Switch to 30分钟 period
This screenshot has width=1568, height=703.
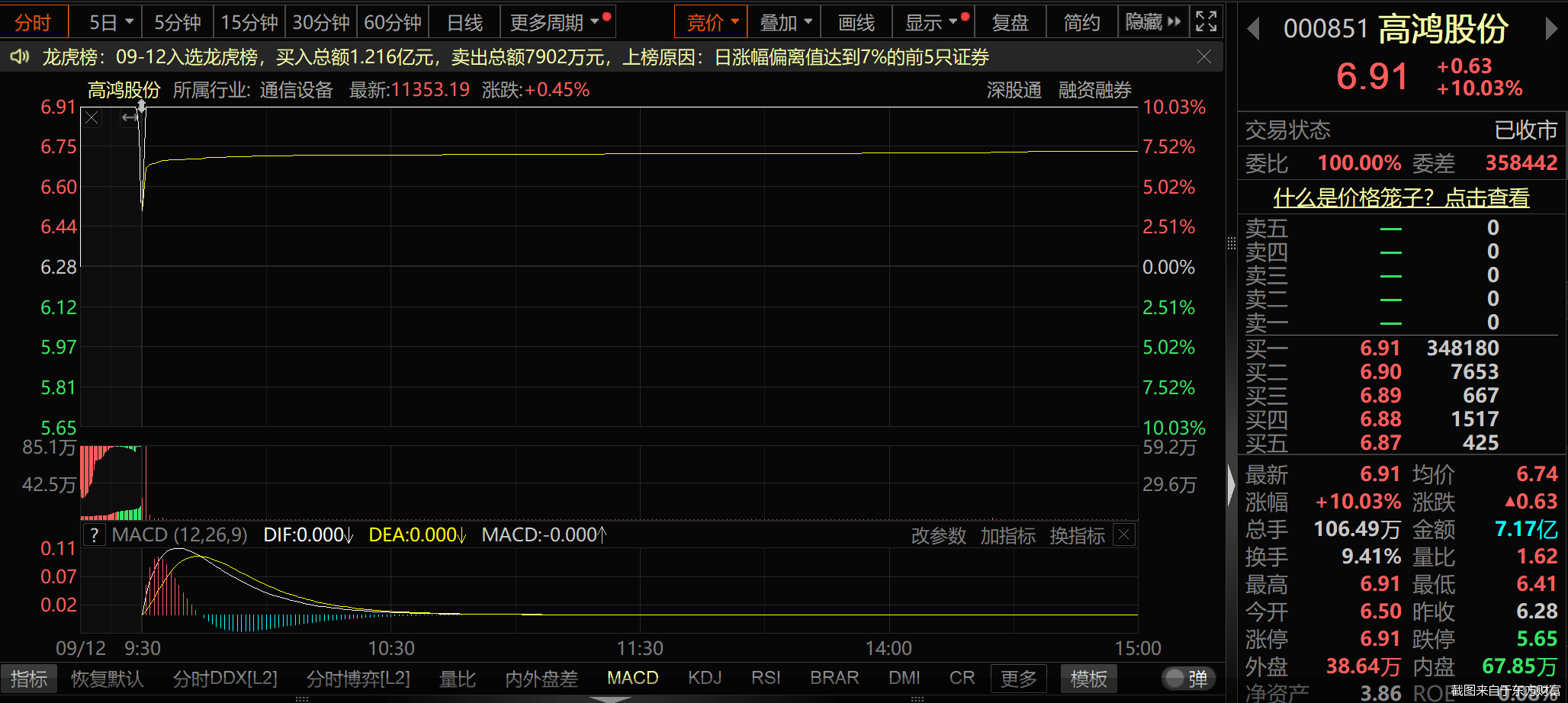321,23
